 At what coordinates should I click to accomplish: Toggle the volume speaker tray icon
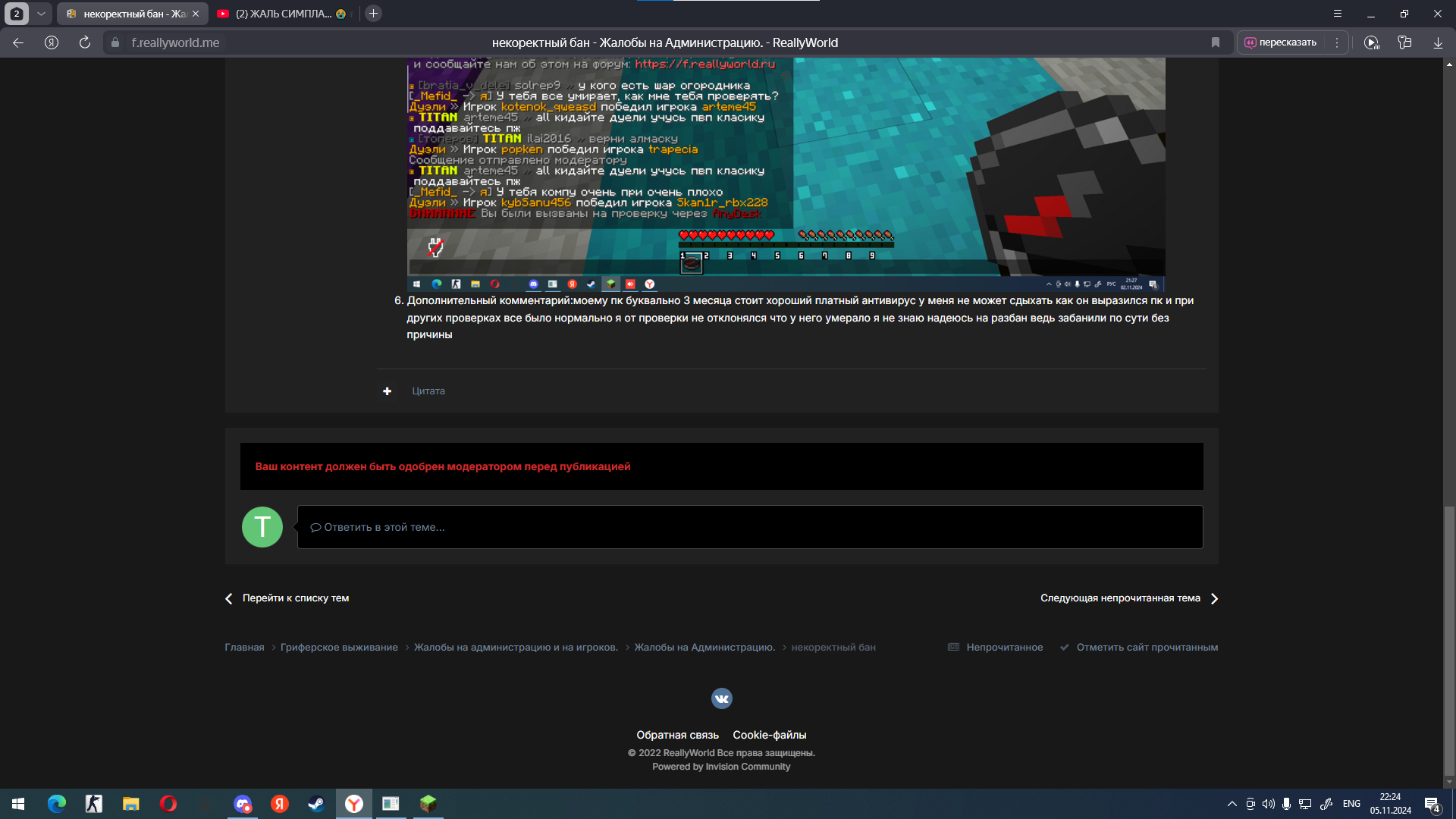[1268, 804]
